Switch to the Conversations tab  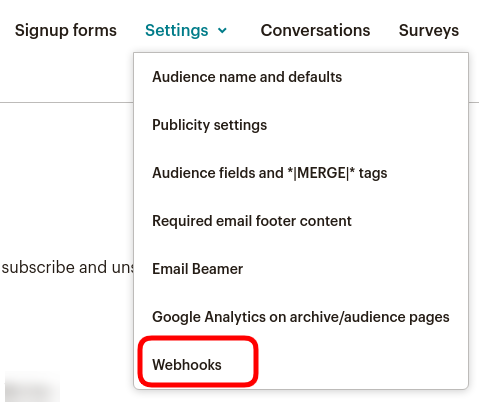pos(315,30)
